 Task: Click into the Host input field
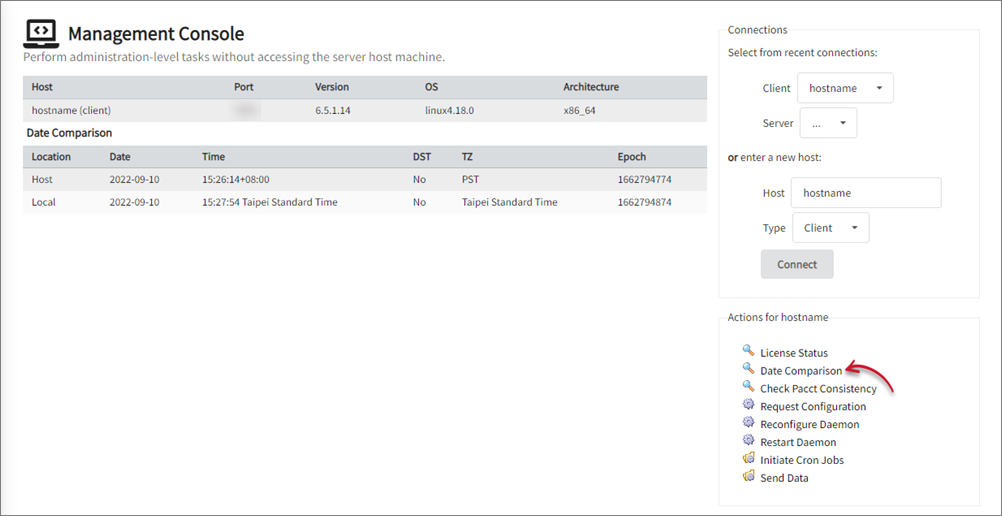pyautogui.click(x=866, y=193)
